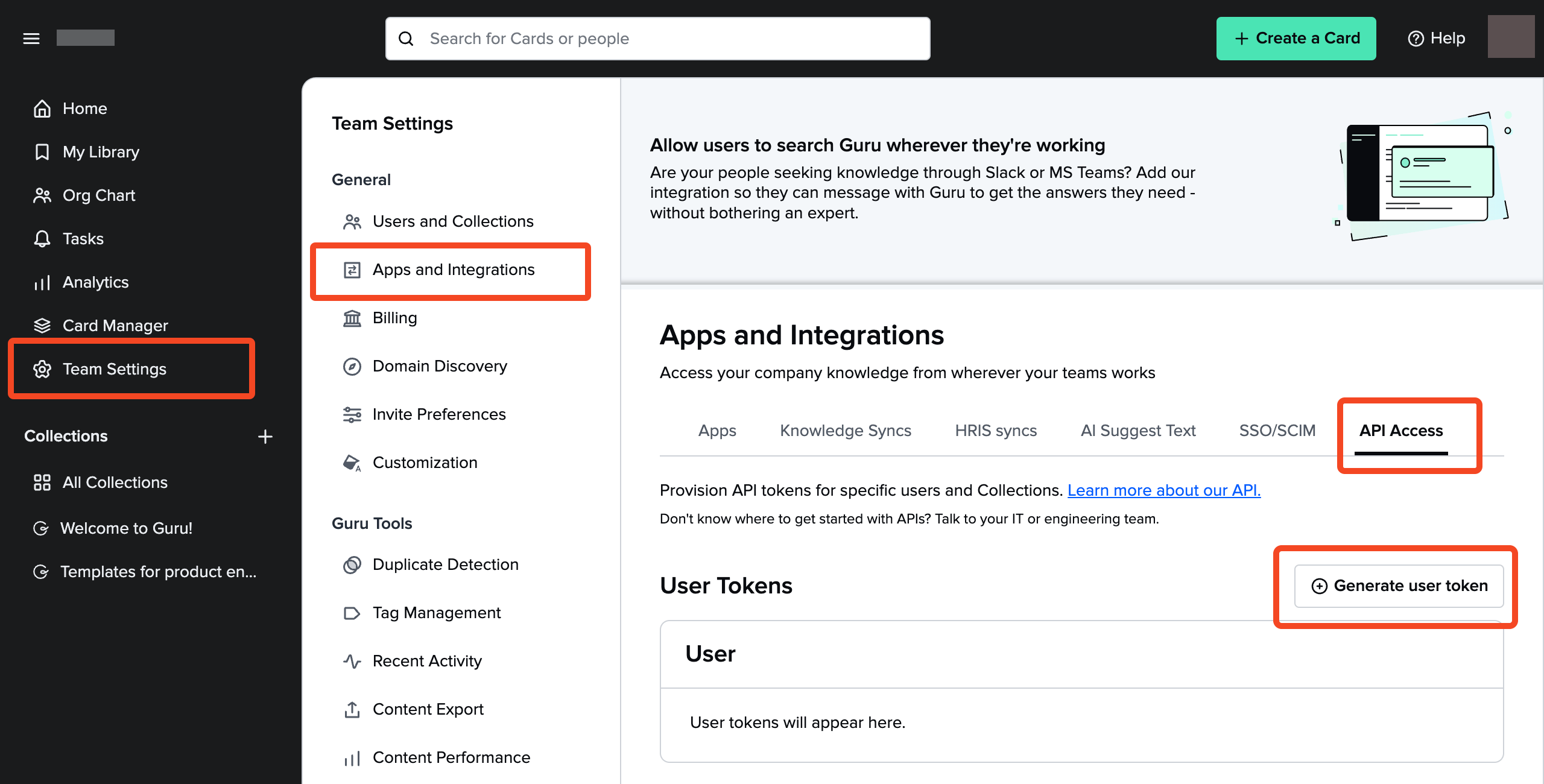
Task: Click the Welcome to Guru collection icon
Action: 41,528
